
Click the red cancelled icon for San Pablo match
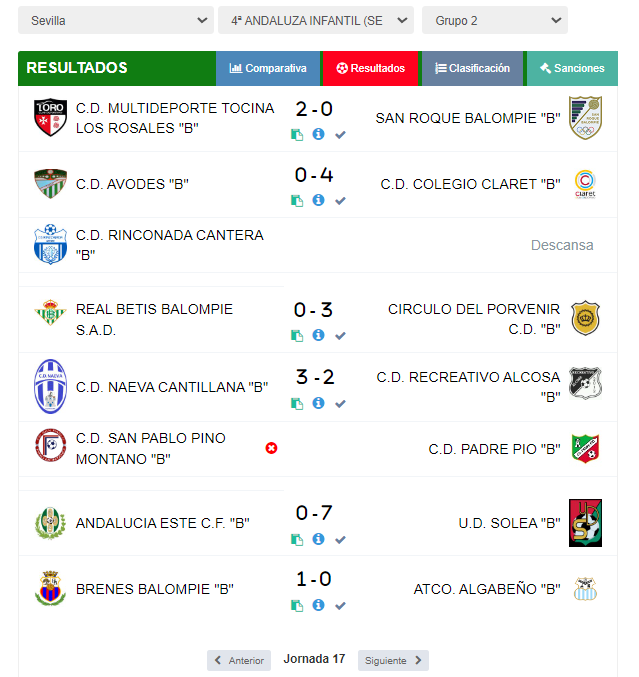(x=271, y=448)
